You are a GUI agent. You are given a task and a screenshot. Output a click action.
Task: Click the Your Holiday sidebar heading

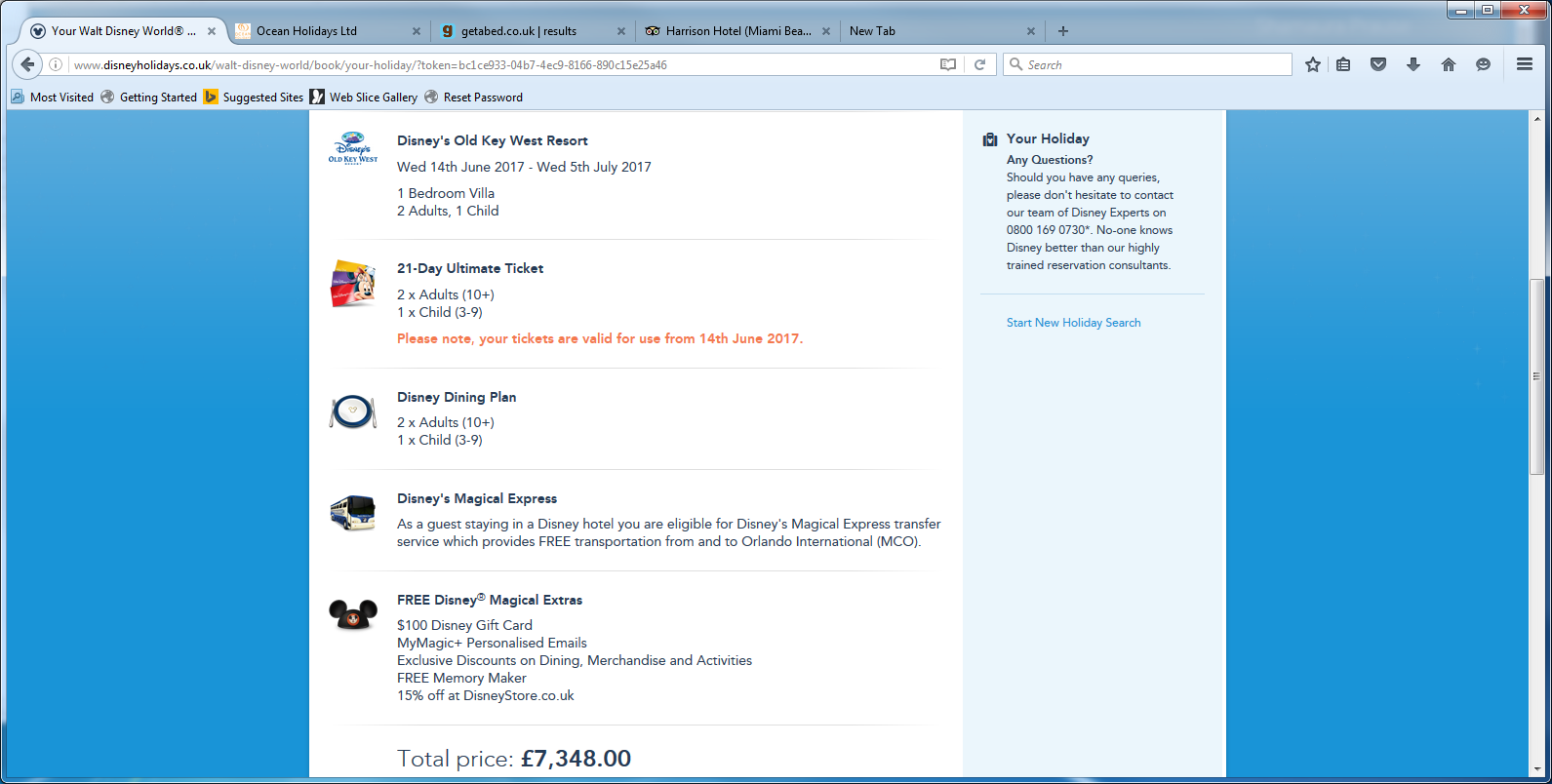point(1048,138)
